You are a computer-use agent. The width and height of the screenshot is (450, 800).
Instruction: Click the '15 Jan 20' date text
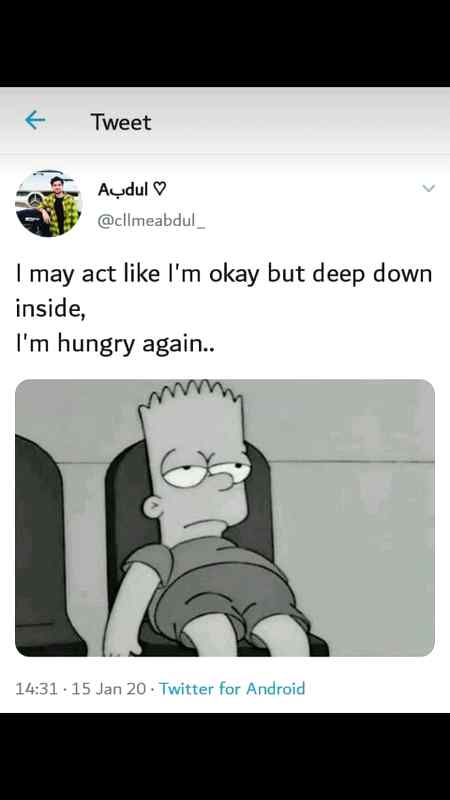tap(109, 689)
